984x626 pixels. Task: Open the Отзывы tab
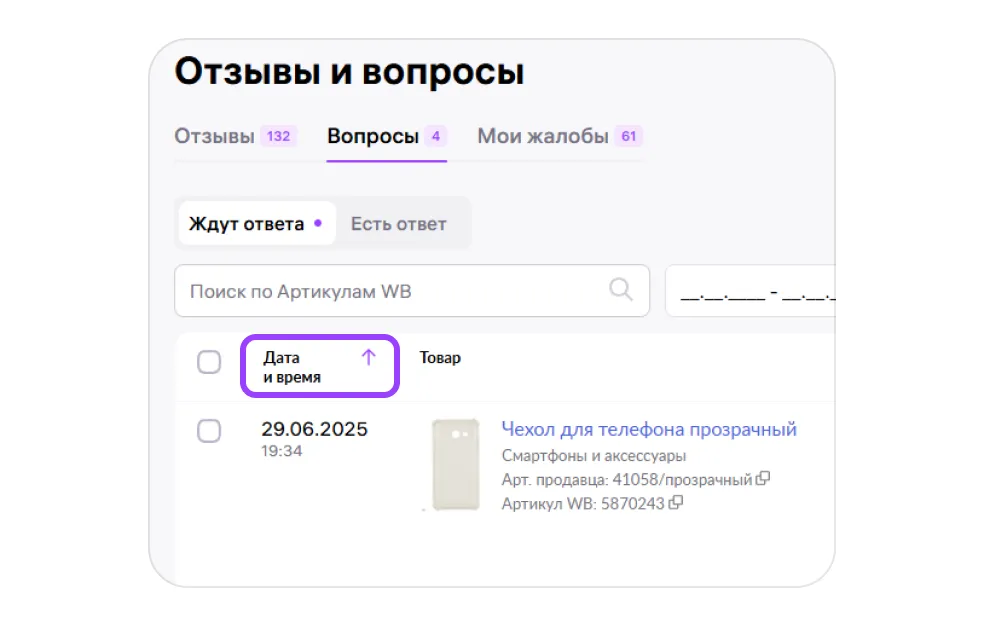(214, 136)
